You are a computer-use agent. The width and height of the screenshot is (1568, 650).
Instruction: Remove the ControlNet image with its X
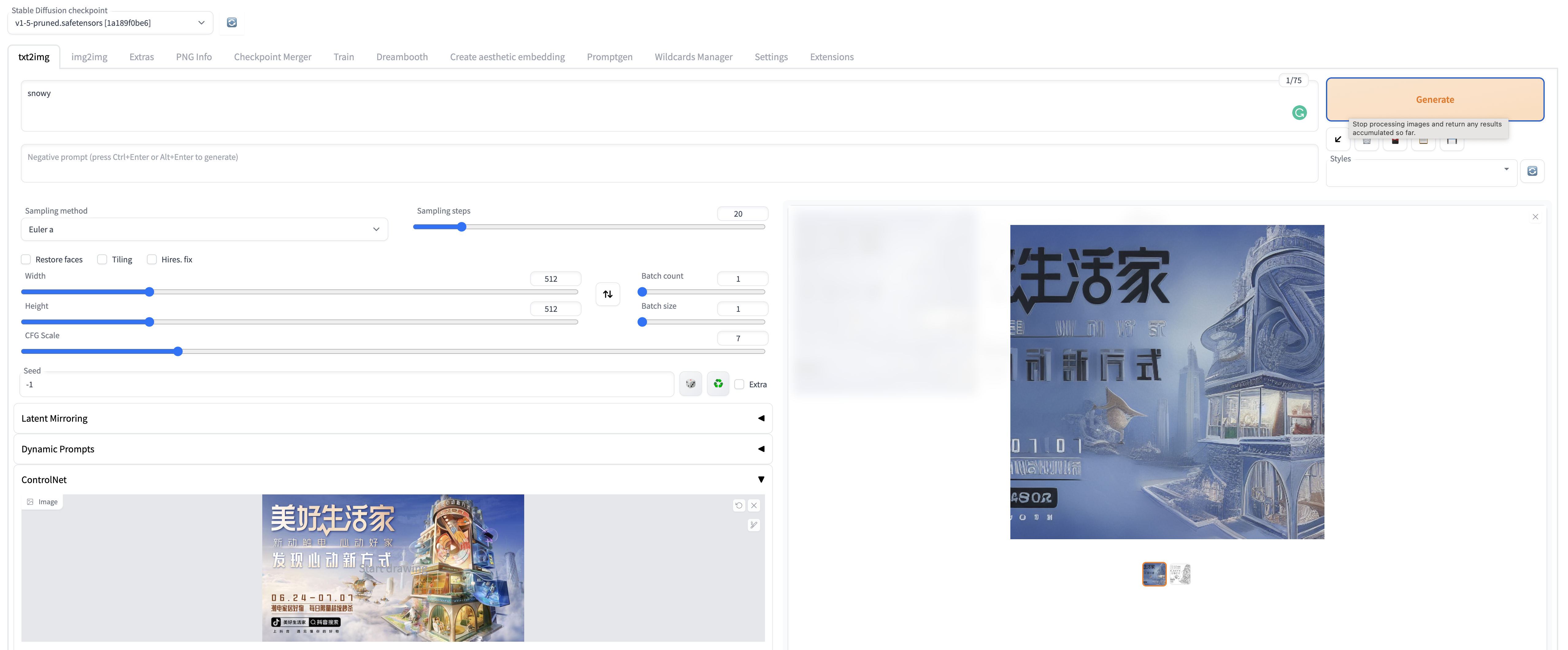tap(754, 505)
